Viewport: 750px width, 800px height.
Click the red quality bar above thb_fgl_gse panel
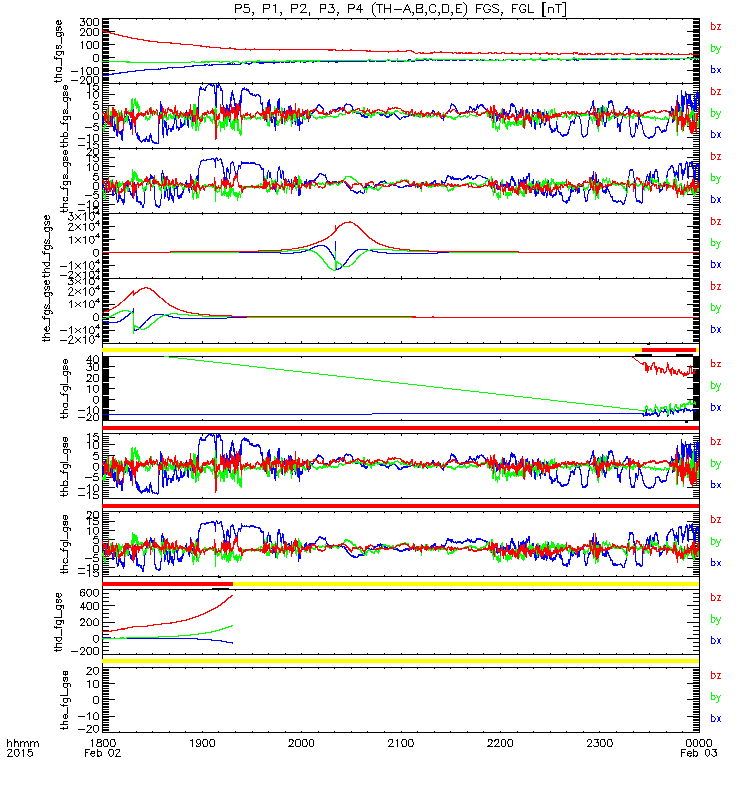coord(401,428)
